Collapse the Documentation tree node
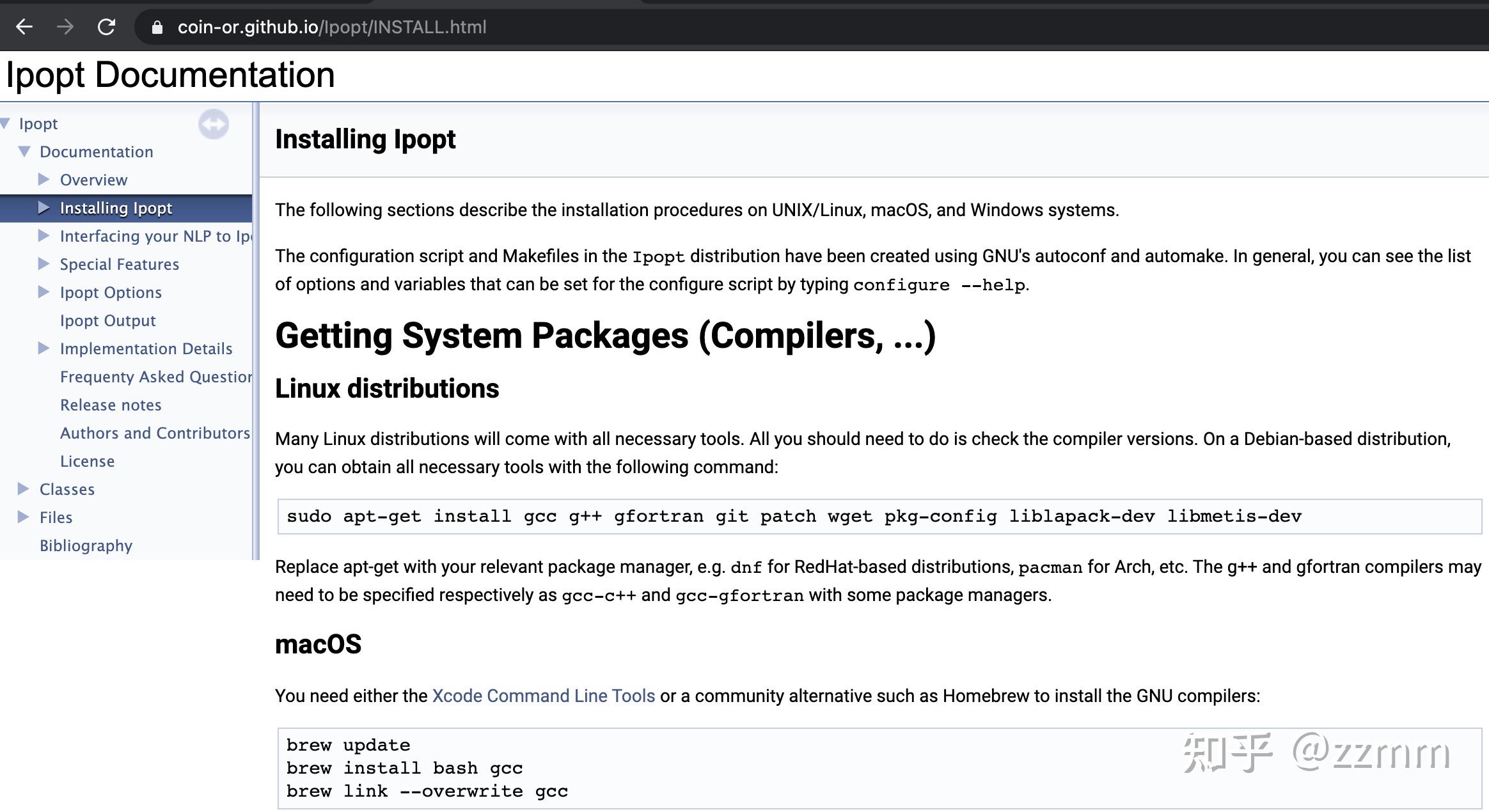 pos(24,152)
